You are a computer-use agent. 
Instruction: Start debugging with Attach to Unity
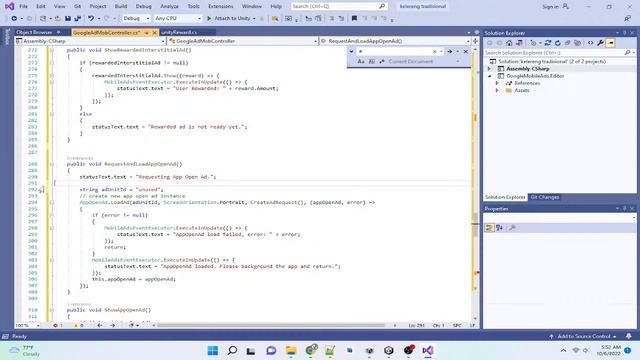231,18
